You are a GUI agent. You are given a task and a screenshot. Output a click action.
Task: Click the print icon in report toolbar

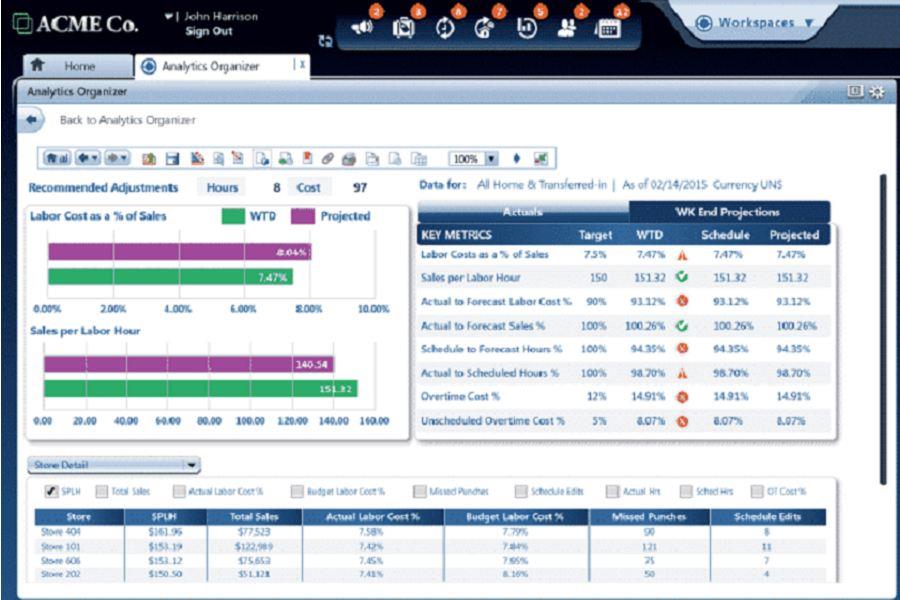tap(349, 159)
